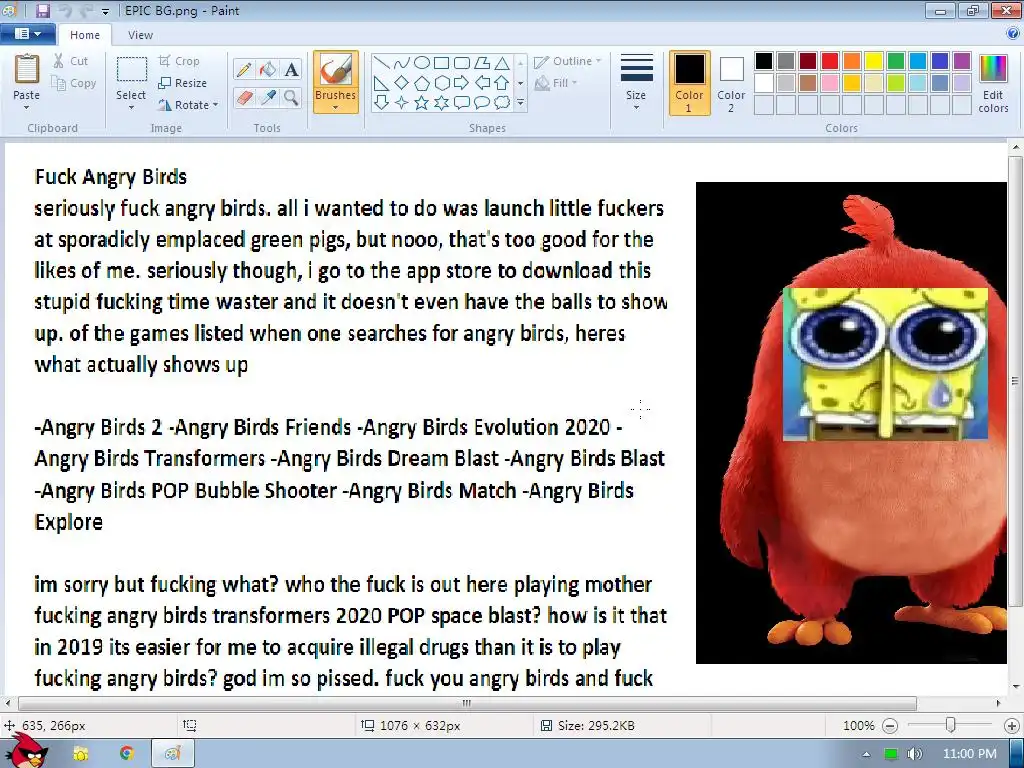The image size is (1024, 768).
Task: Click the 11:00 PM taskbar clock
Action: [x=970, y=754]
